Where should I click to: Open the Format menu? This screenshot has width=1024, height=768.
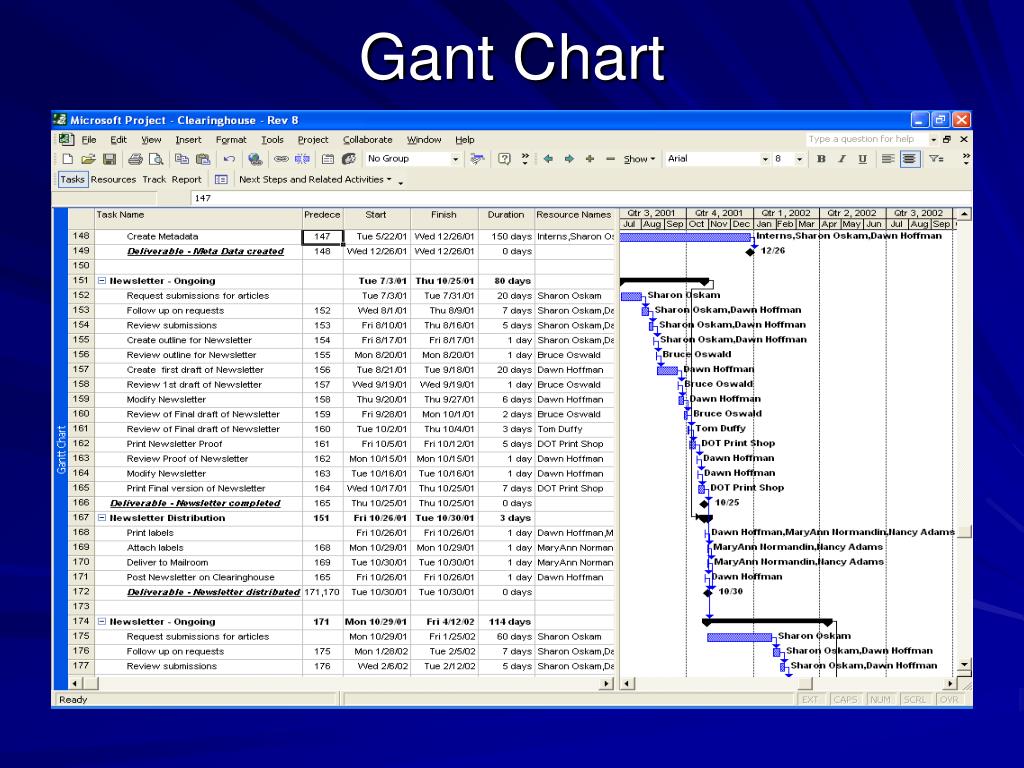(231, 140)
